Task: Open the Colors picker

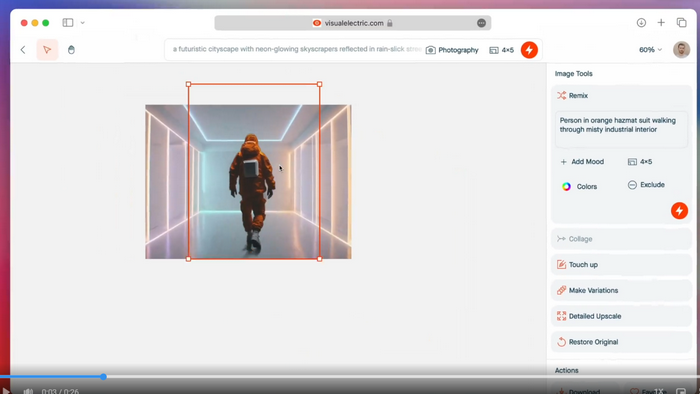Action: [579, 187]
